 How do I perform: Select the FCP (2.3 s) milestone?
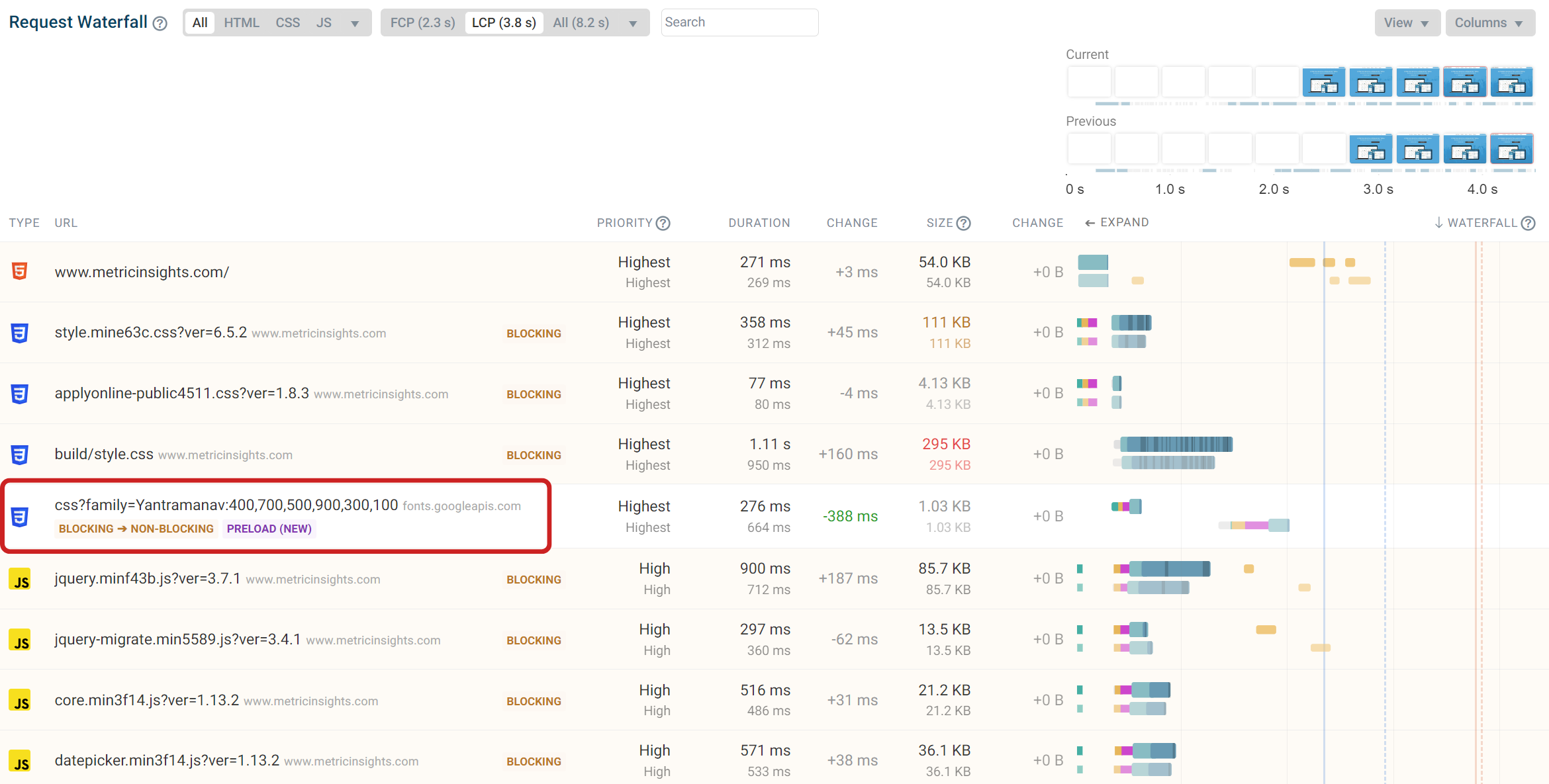tap(422, 22)
